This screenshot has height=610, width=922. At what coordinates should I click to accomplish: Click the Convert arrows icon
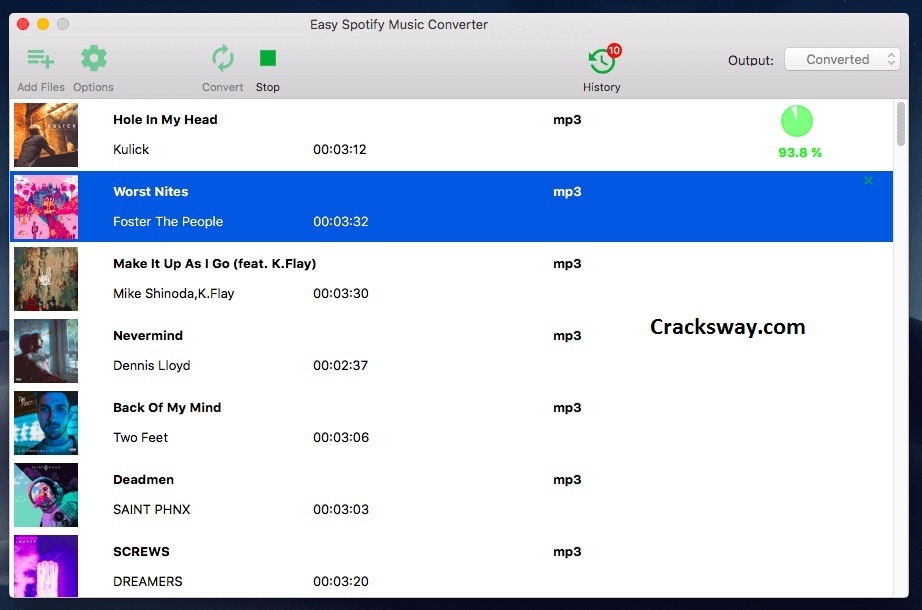[223, 58]
